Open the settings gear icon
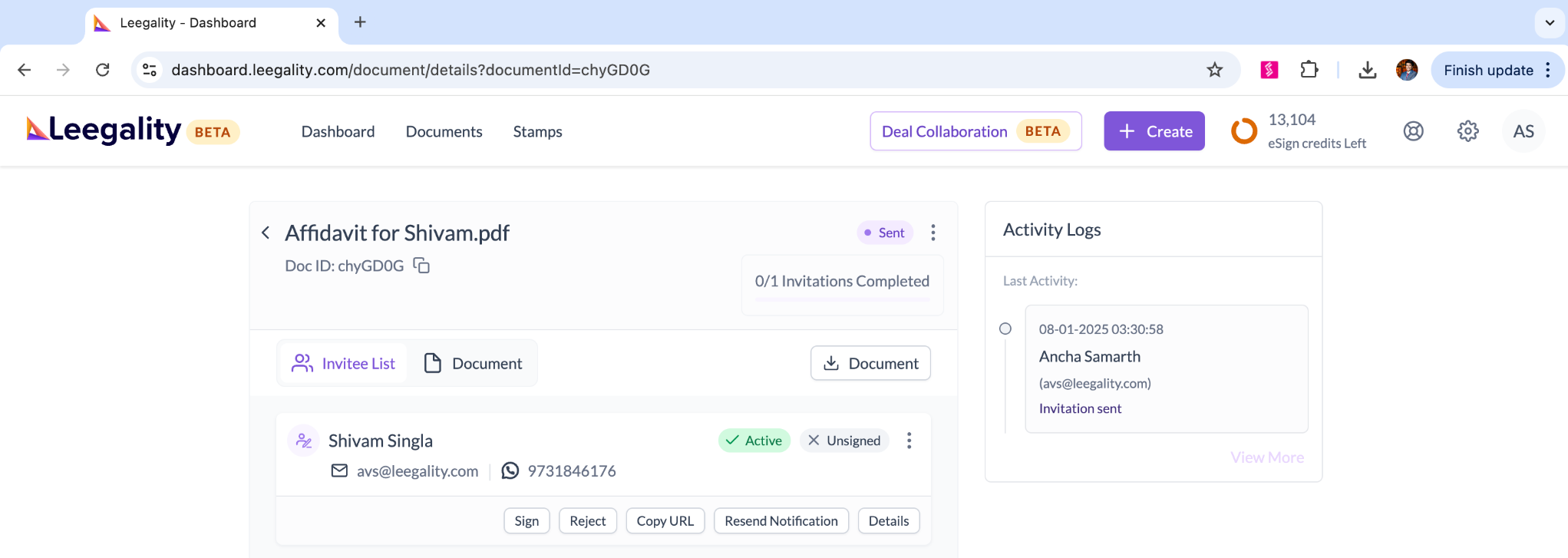The width and height of the screenshot is (1568, 558). tap(1467, 131)
